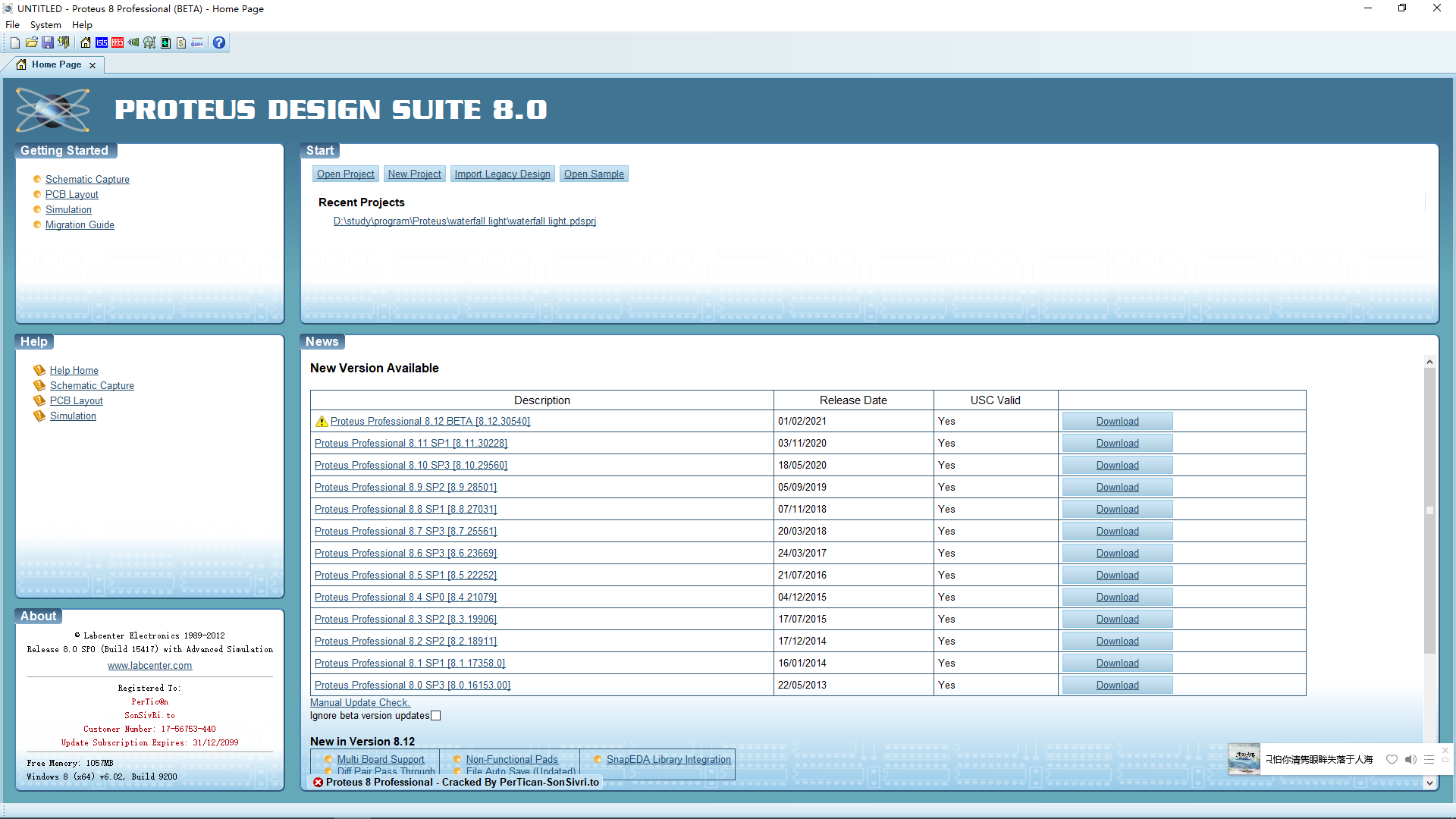The image size is (1456, 819).
Task: Click the blue Help question-mark icon
Action: 219,42
